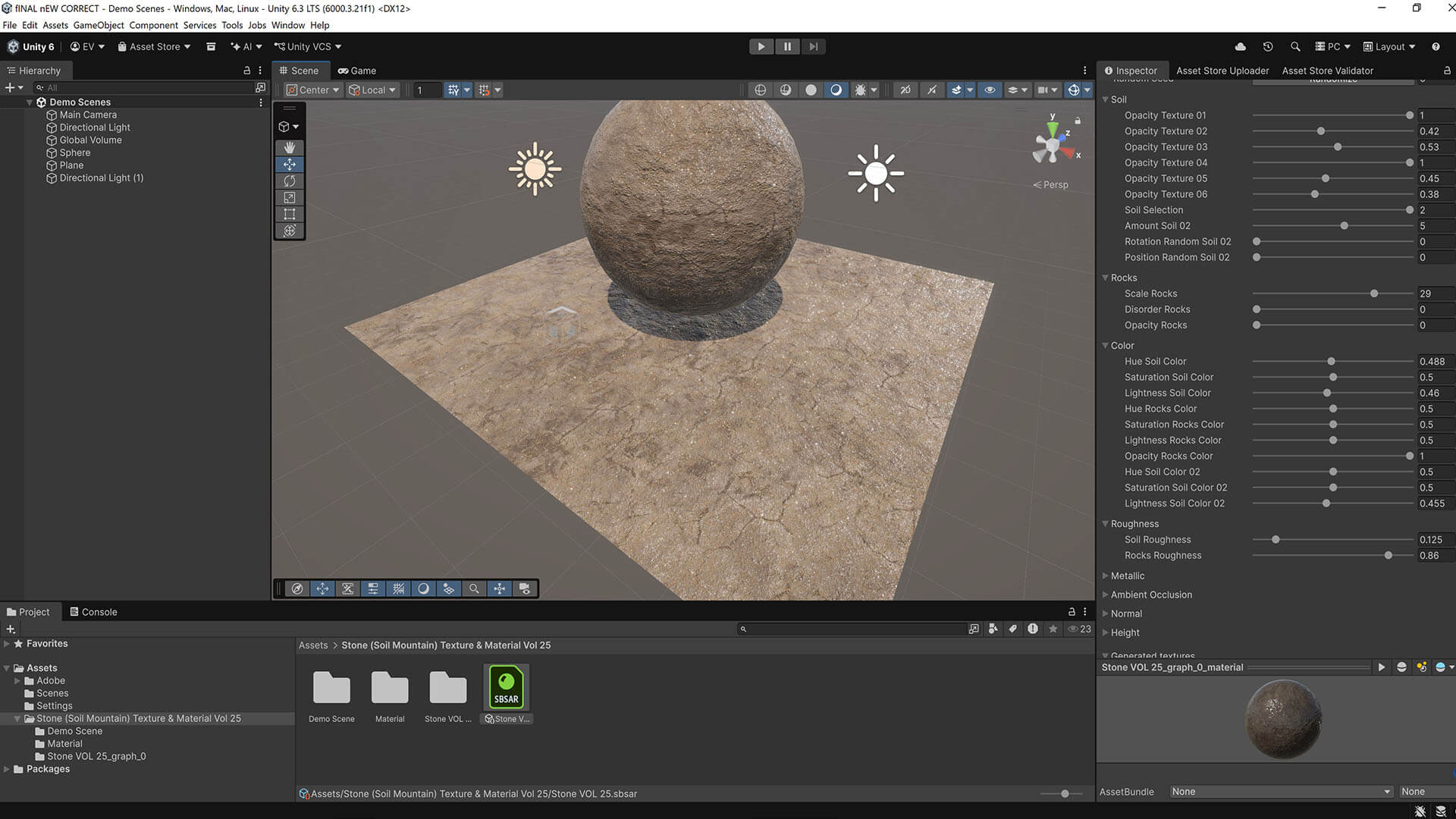
Task: Adjust the Soil Roughness slider
Action: click(1332, 540)
